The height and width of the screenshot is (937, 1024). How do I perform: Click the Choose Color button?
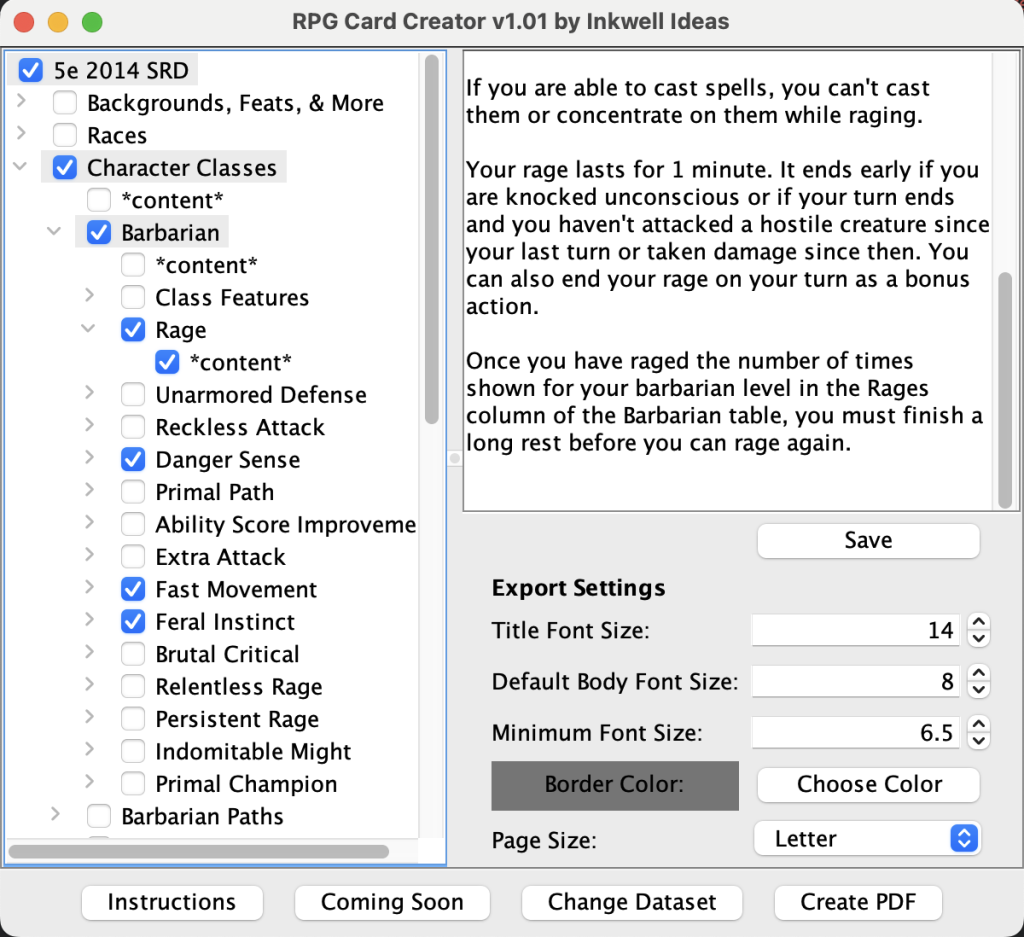[x=867, y=784]
